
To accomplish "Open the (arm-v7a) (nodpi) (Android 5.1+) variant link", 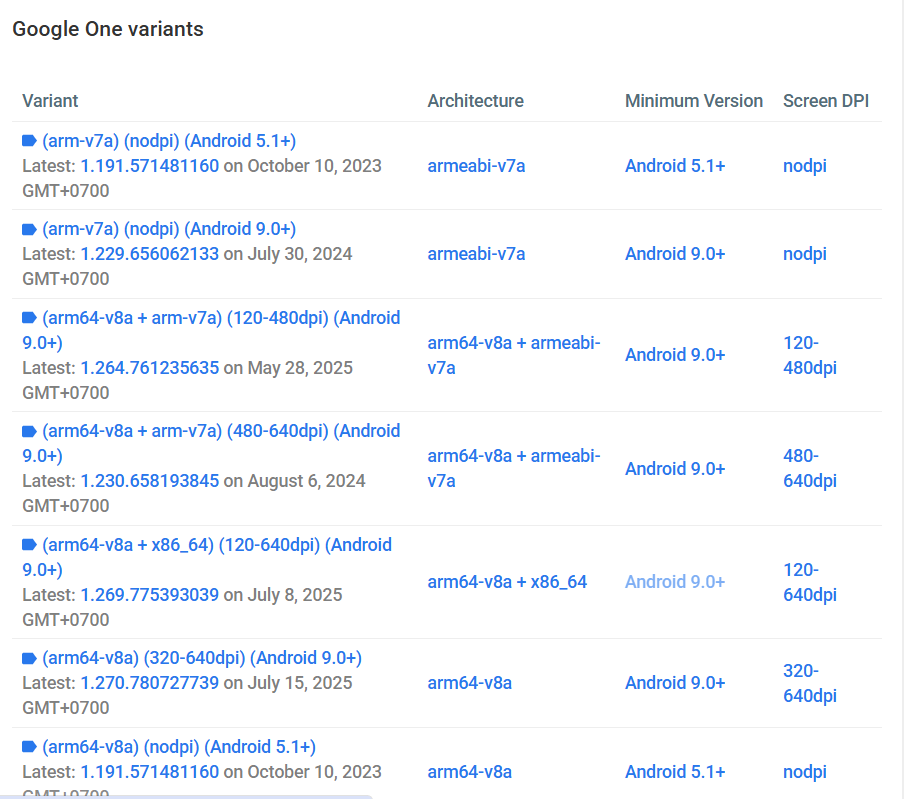I will pos(169,141).
